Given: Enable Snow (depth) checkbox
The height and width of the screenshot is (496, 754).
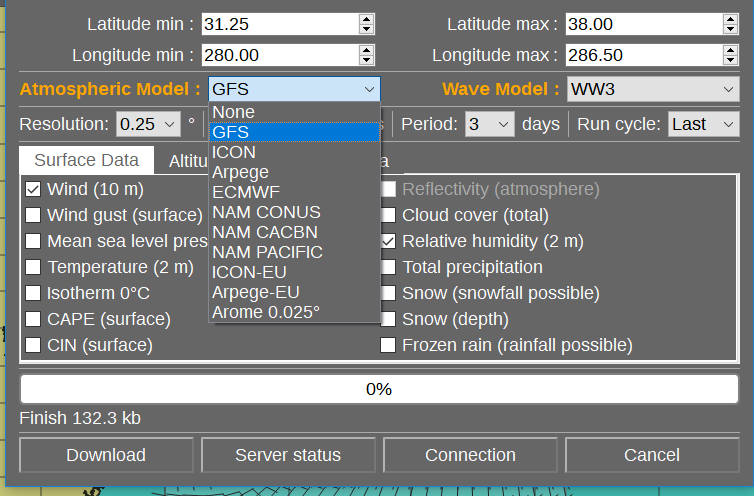Looking at the screenshot, I should [389, 319].
